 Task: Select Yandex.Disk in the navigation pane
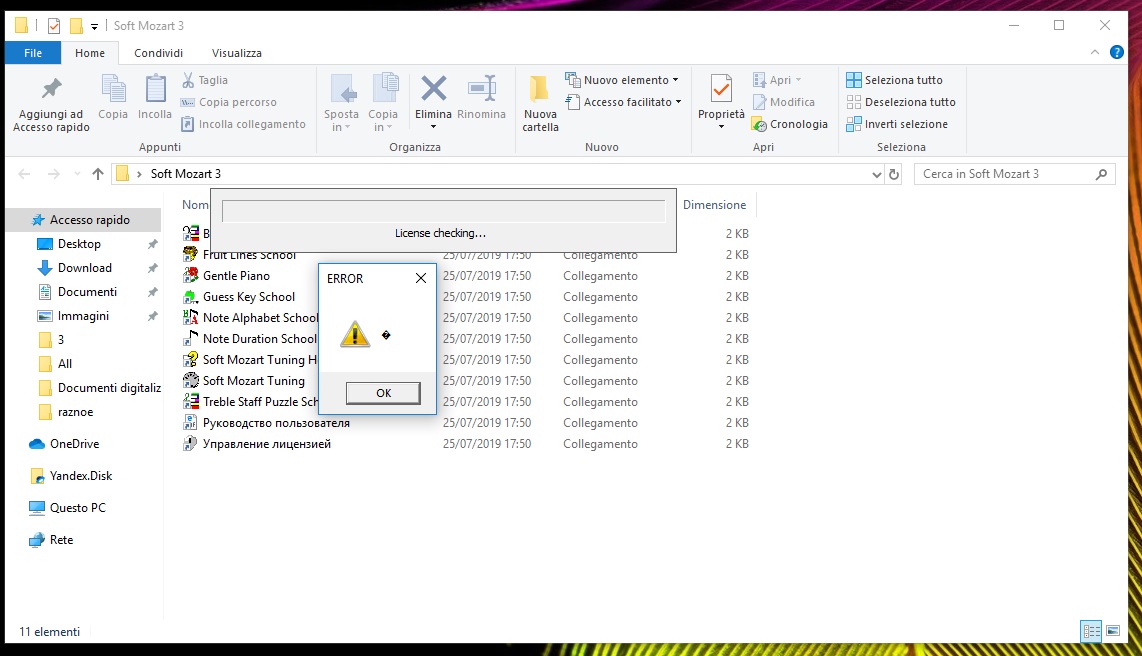point(81,476)
